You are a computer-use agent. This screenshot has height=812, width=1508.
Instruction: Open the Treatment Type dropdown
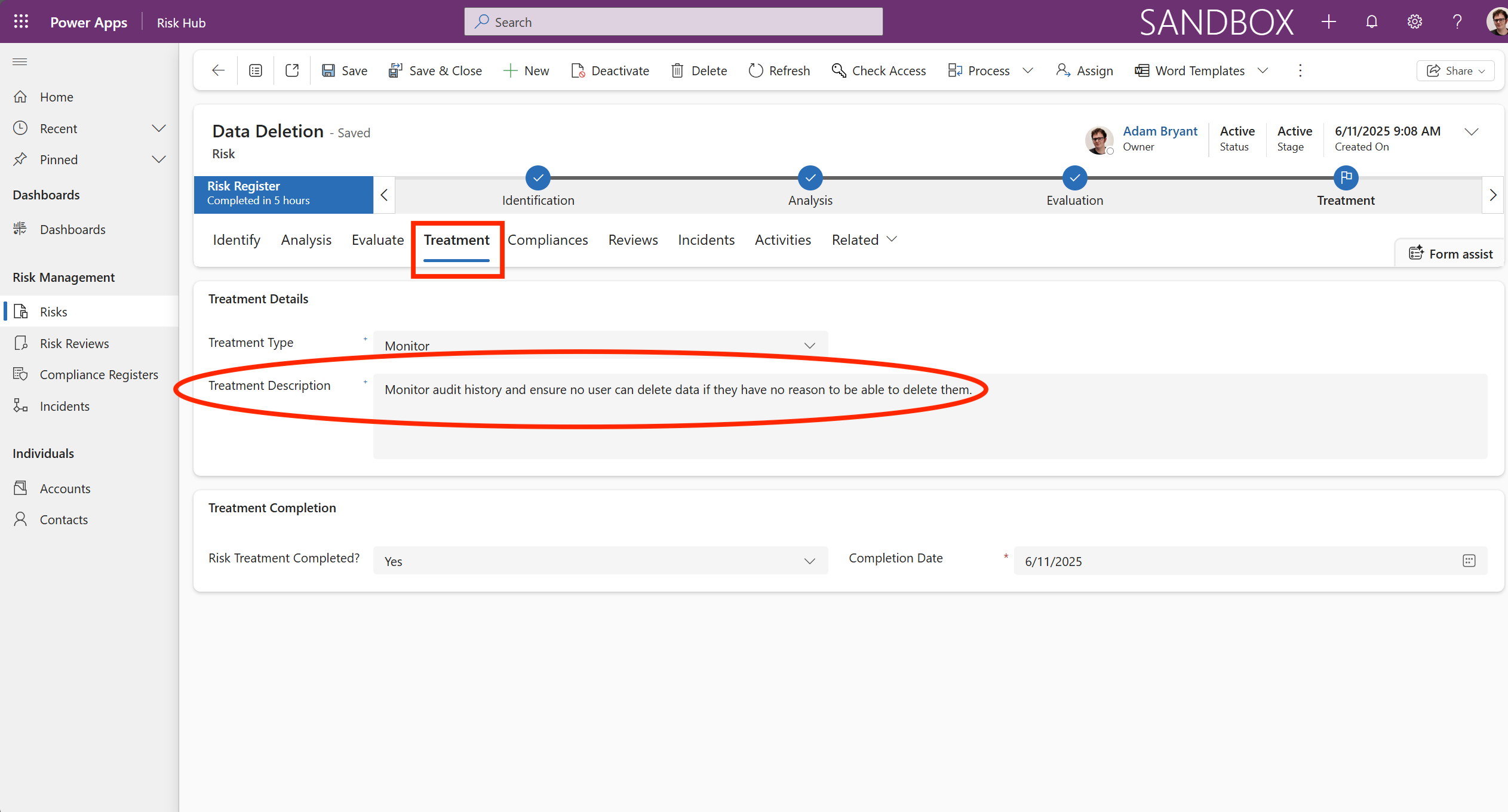click(x=600, y=345)
